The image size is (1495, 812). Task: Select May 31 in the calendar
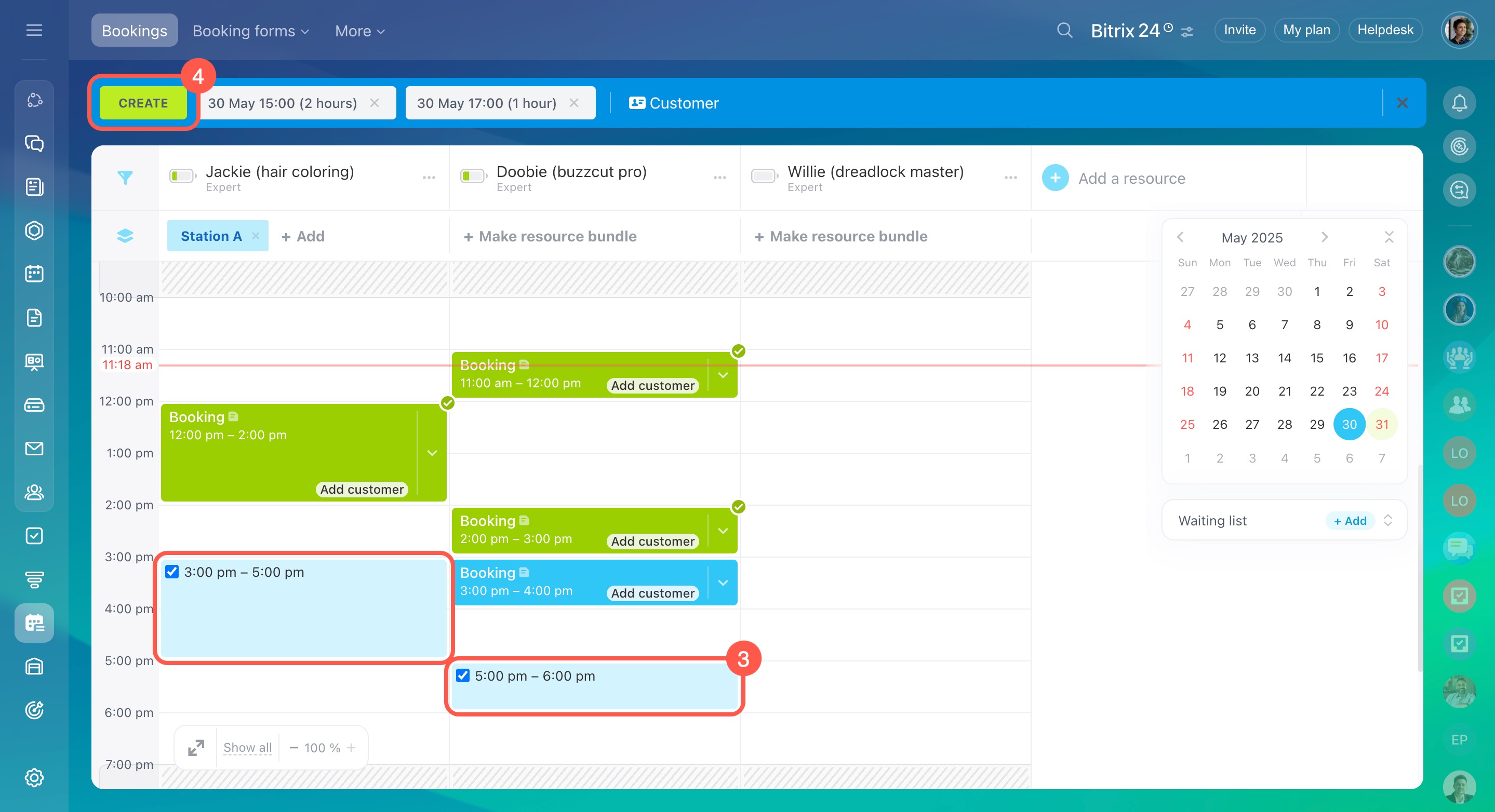1381,424
